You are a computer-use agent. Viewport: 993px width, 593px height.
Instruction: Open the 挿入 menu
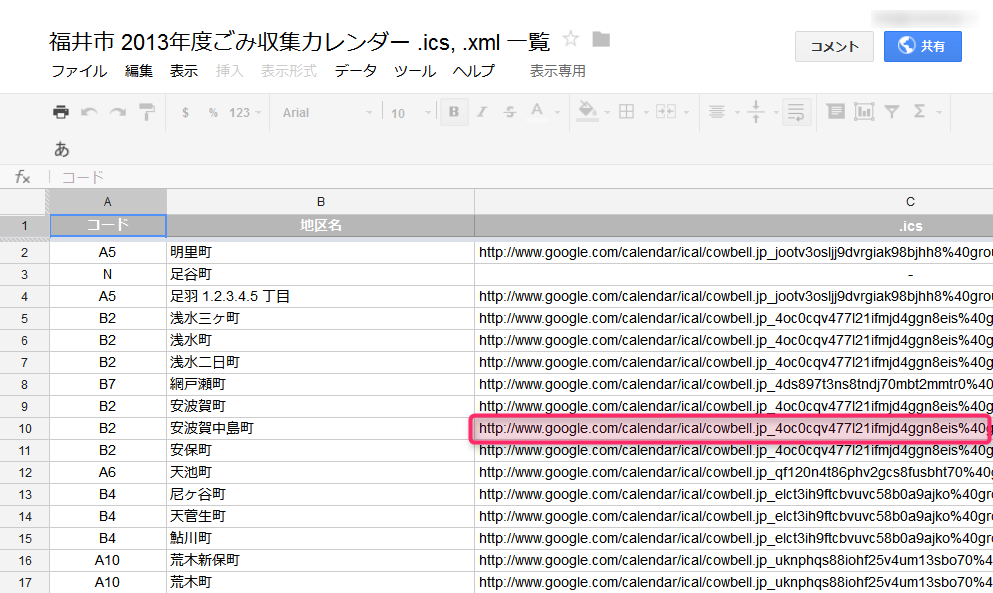(x=229, y=71)
